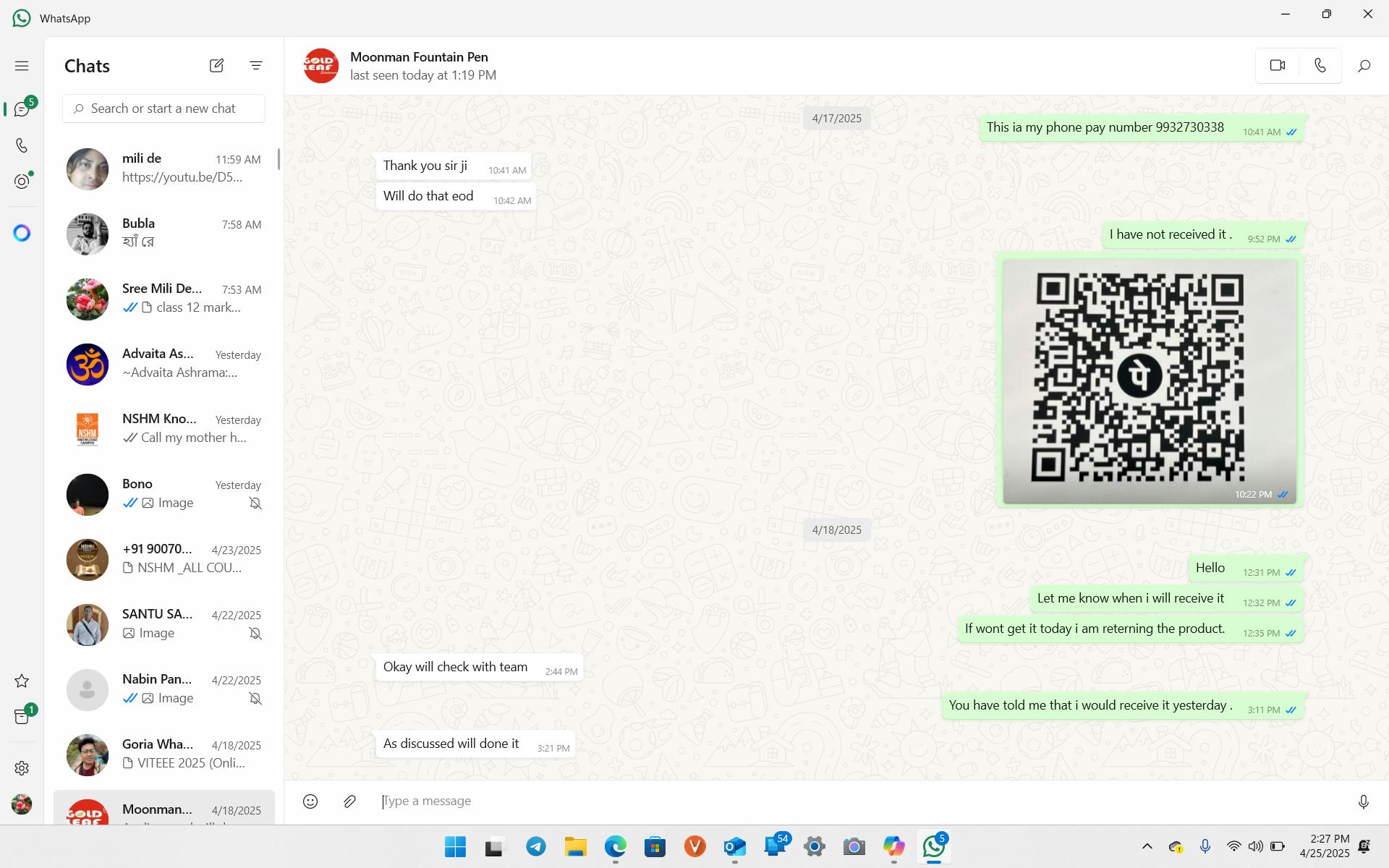Open the Chats tab with unread badge
The width and height of the screenshot is (1389, 868).
click(x=22, y=109)
